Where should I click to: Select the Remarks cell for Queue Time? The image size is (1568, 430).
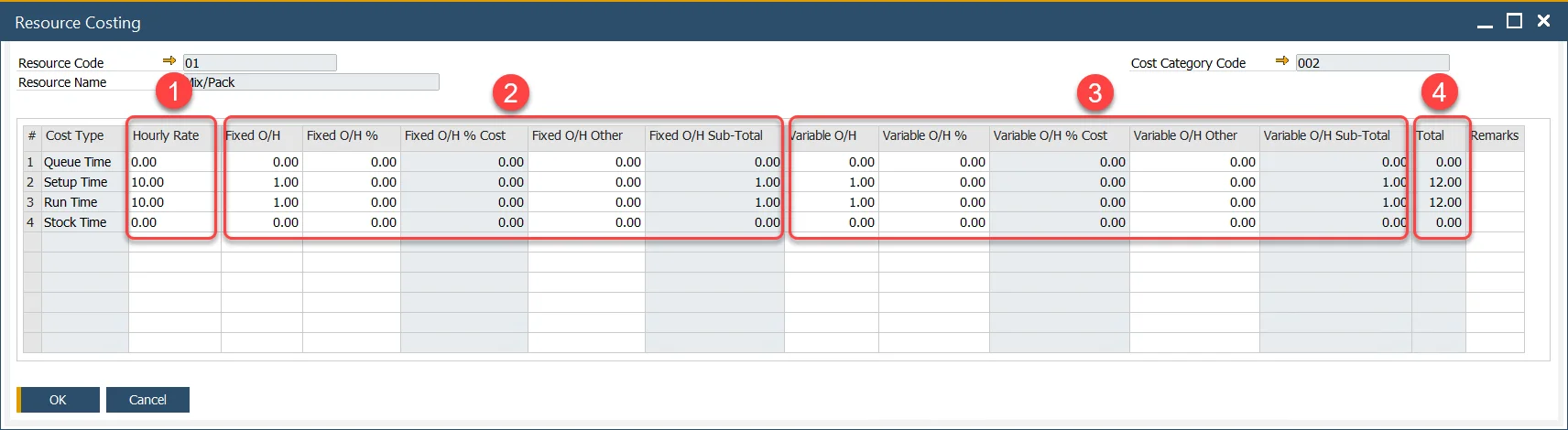tap(1495, 162)
